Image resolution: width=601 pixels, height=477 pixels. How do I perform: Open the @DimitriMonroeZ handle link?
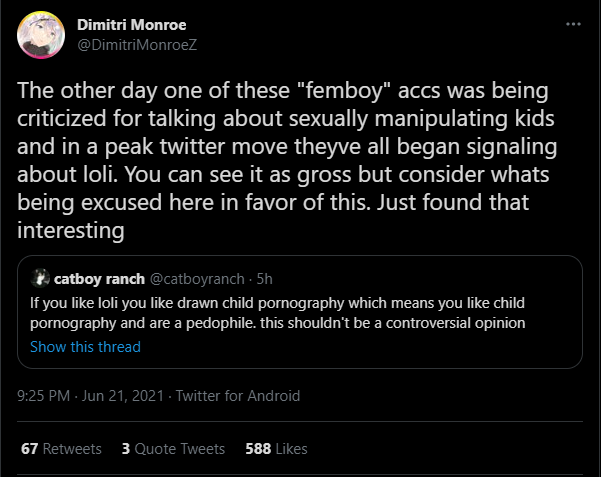(137, 45)
